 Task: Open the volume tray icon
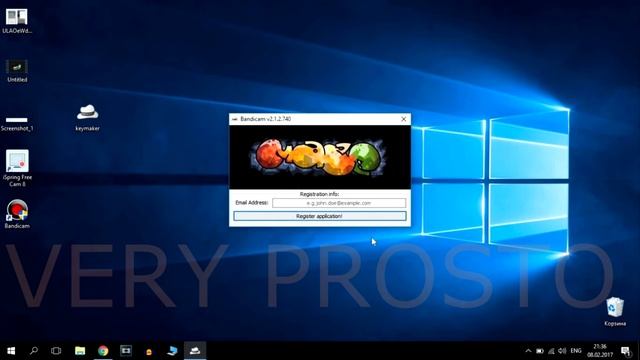pyautogui.click(x=562, y=351)
